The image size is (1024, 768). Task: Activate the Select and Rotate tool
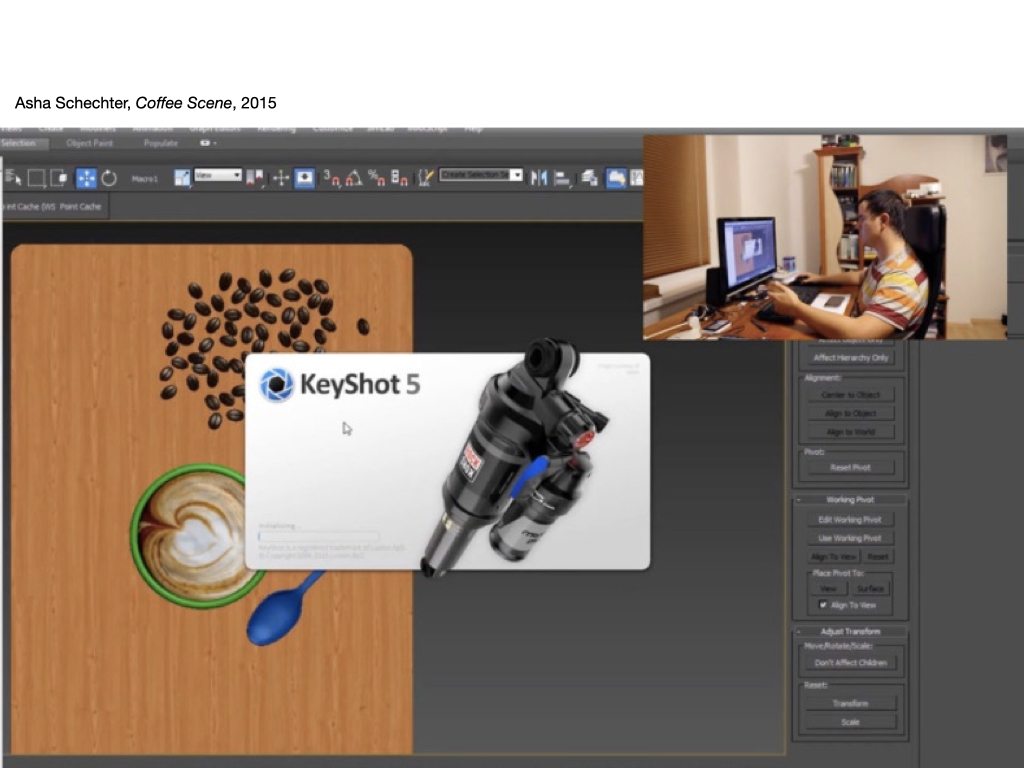[109, 178]
